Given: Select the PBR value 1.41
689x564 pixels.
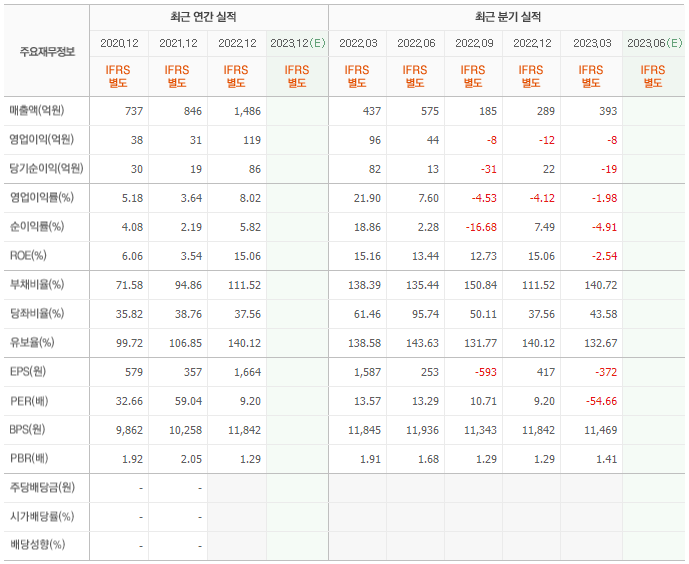Looking at the screenshot, I should tap(606, 459).
